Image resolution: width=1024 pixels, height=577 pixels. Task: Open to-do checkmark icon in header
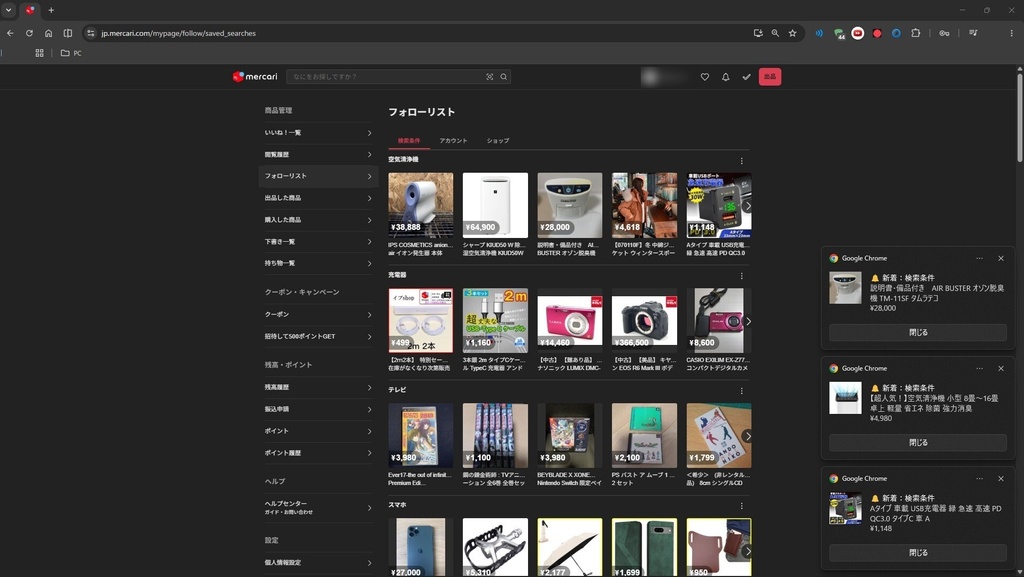(x=746, y=77)
